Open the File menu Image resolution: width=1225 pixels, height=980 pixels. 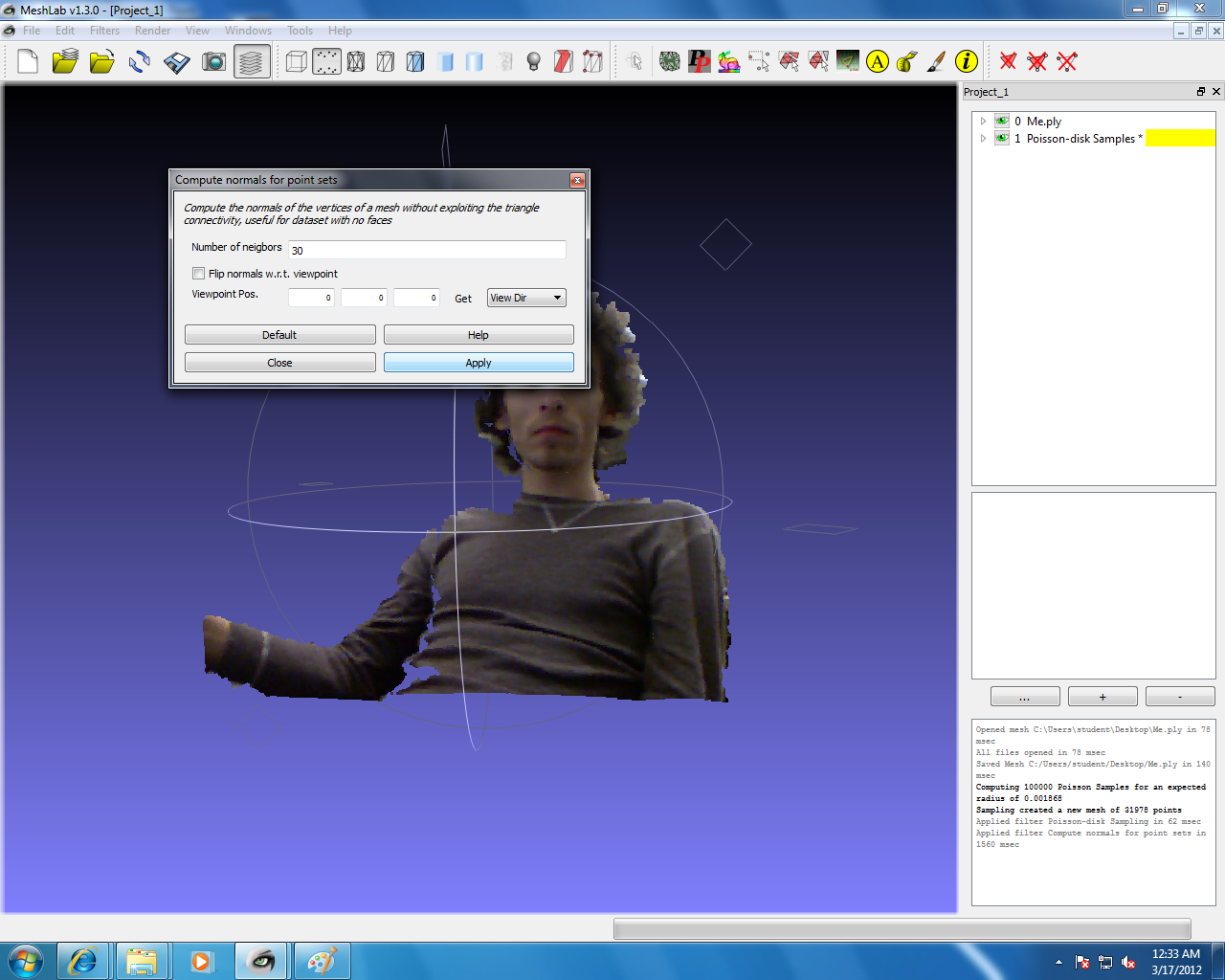(x=32, y=31)
